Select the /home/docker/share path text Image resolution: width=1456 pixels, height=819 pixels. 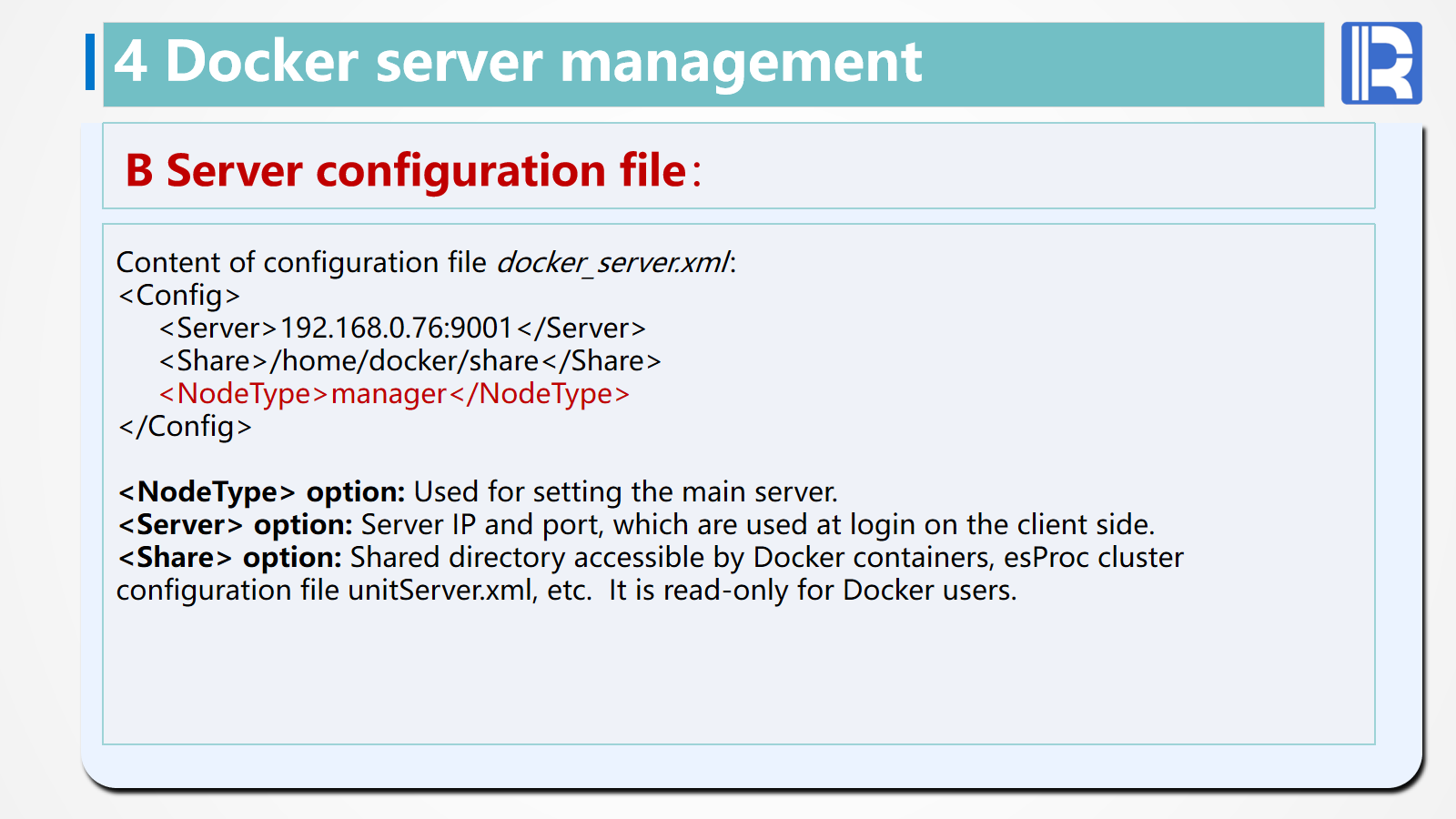(405, 361)
